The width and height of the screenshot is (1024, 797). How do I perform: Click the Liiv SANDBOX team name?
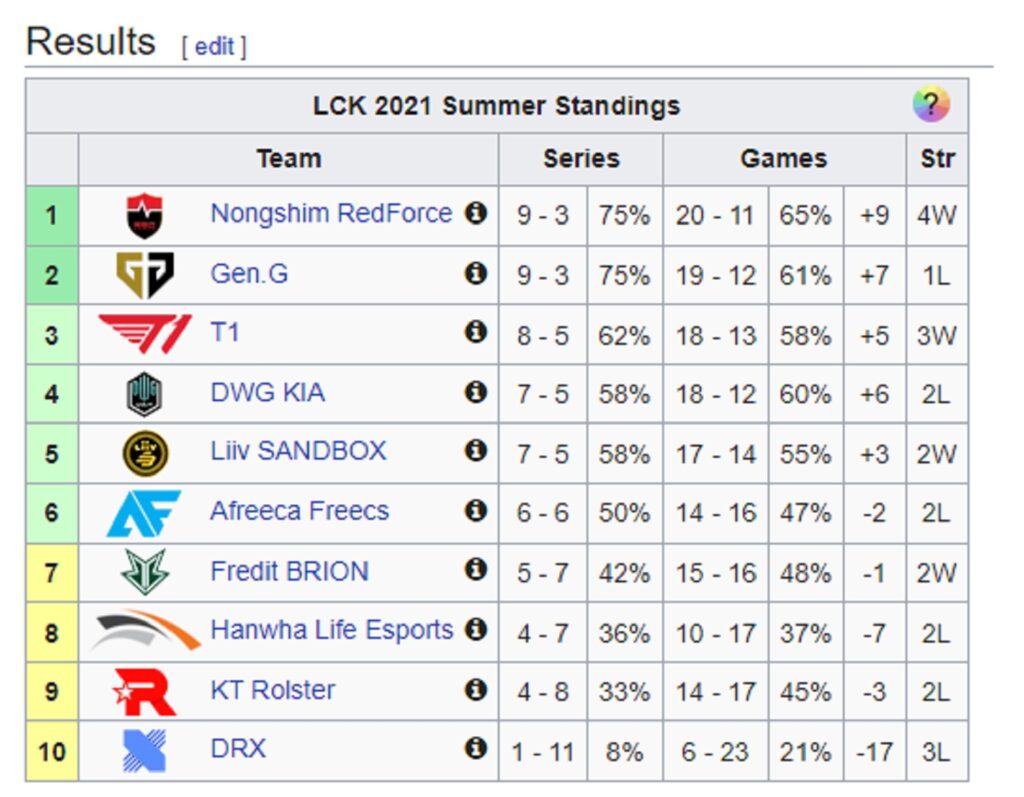pos(298,451)
